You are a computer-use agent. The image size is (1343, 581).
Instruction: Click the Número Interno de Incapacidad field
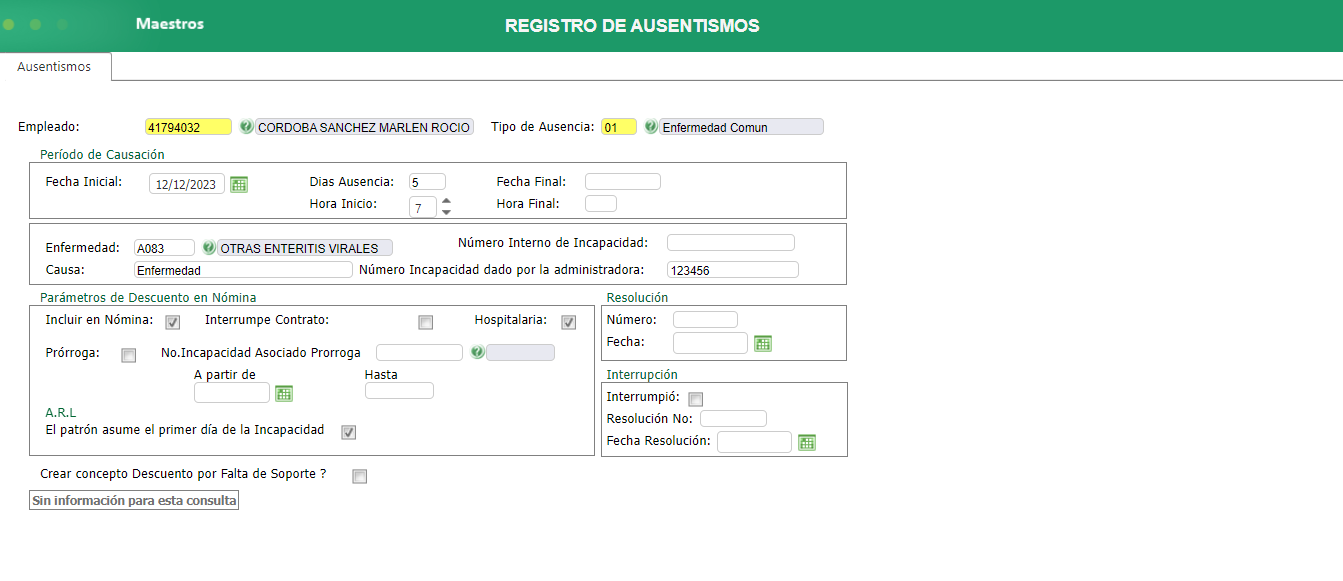[730, 242]
